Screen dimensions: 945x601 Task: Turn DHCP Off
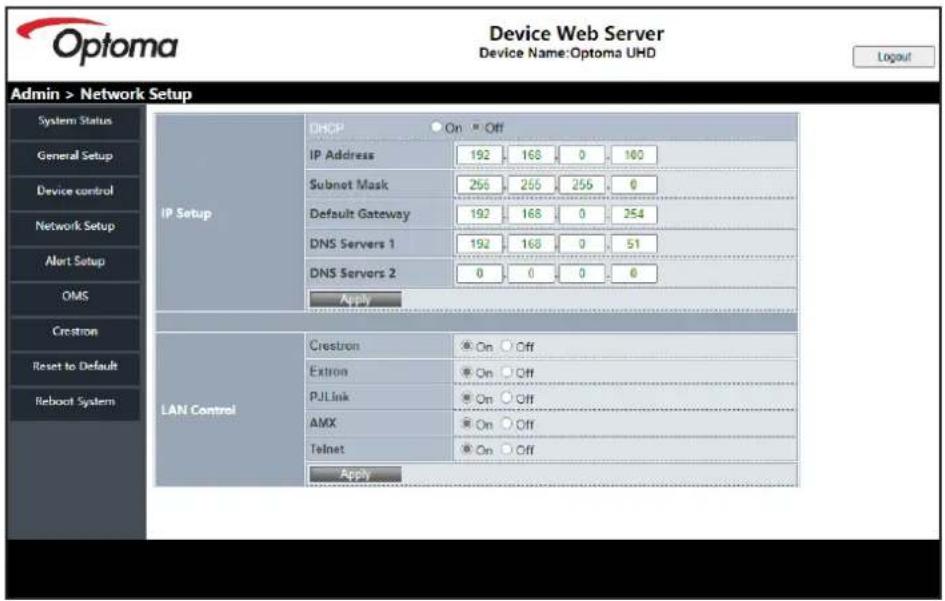point(476,127)
